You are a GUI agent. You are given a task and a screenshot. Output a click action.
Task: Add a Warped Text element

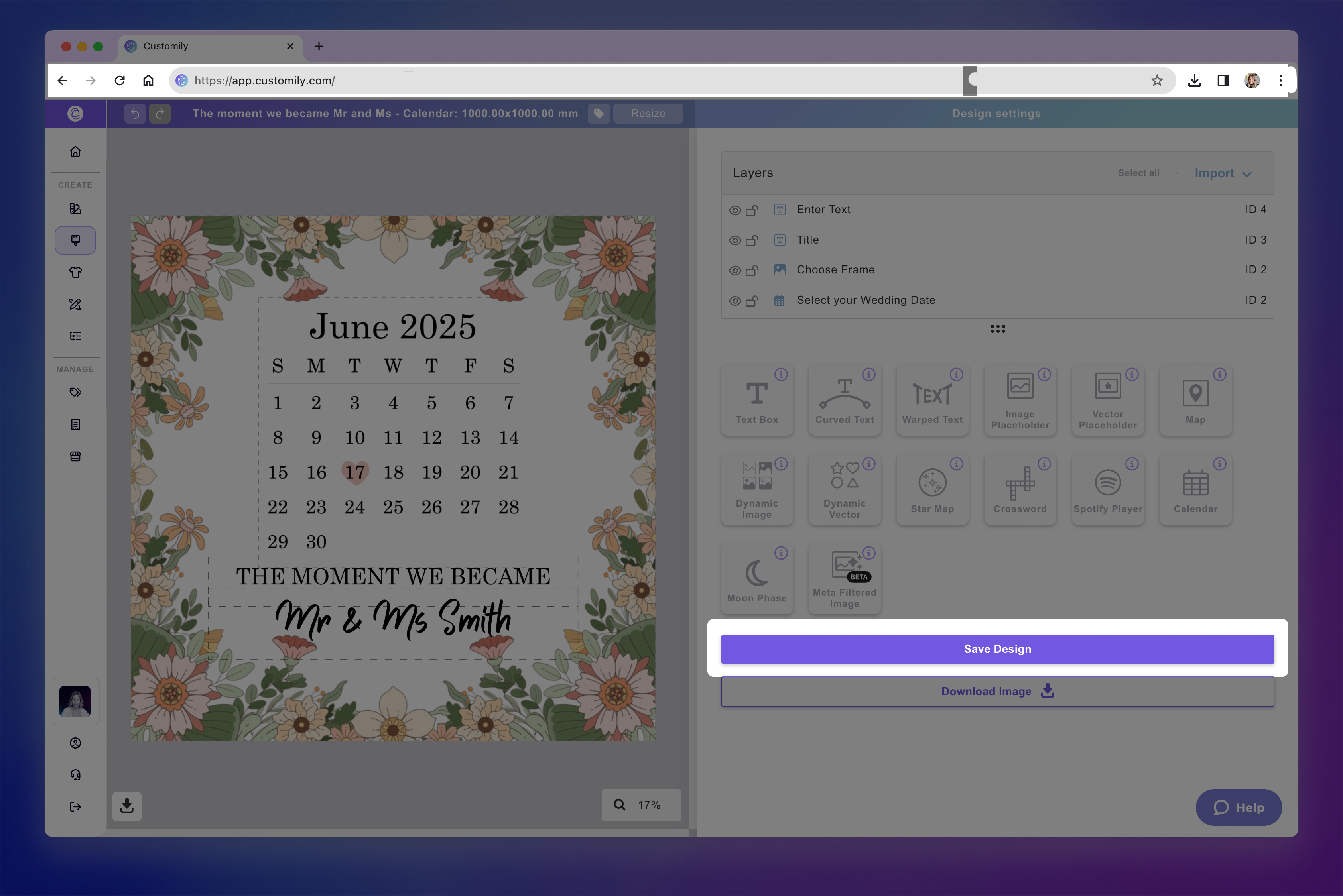(x=933, y=400)
